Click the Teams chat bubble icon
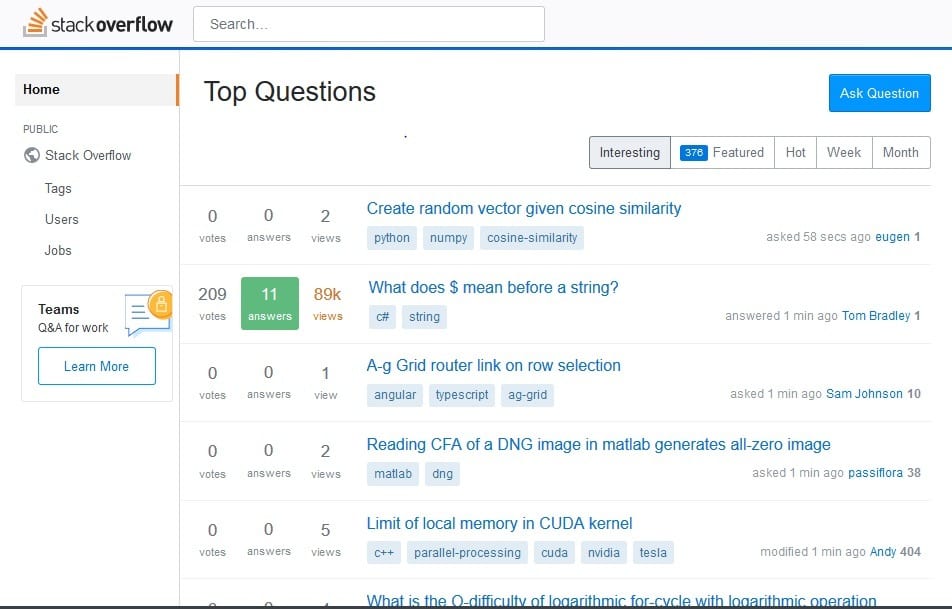 (142, 313)
